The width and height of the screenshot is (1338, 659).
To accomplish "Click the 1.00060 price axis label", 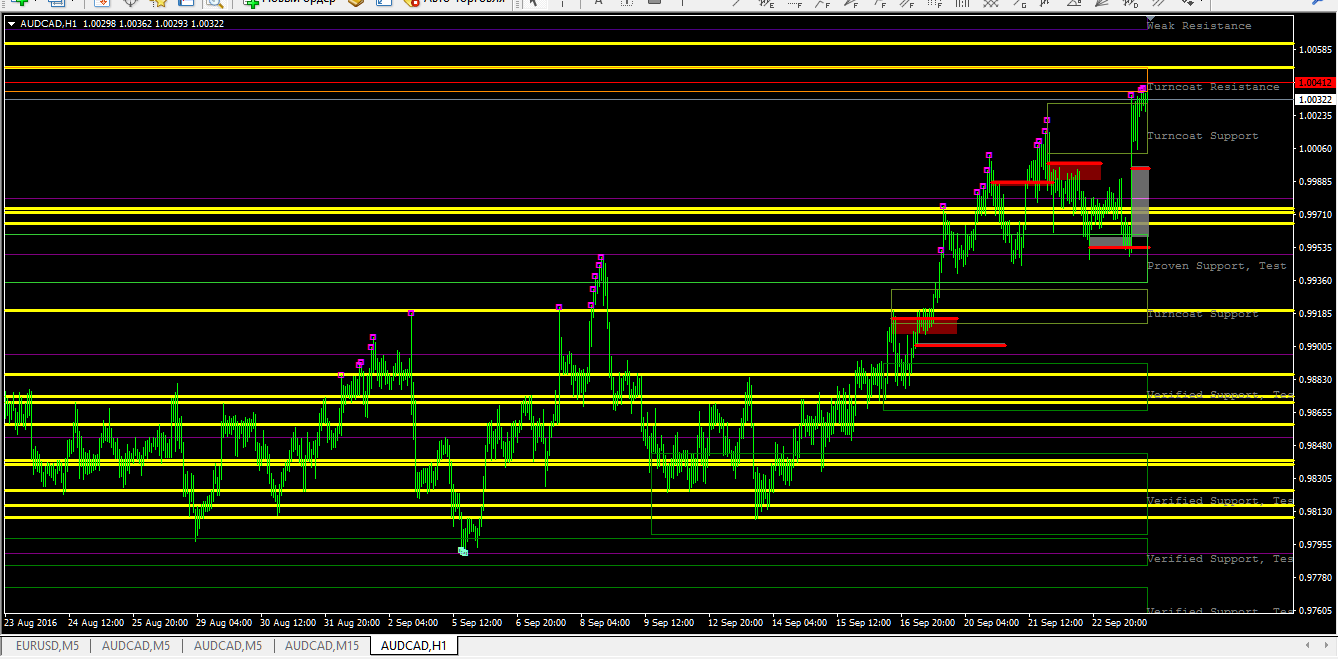I will pyautogui.click(x=1314, y=149).
